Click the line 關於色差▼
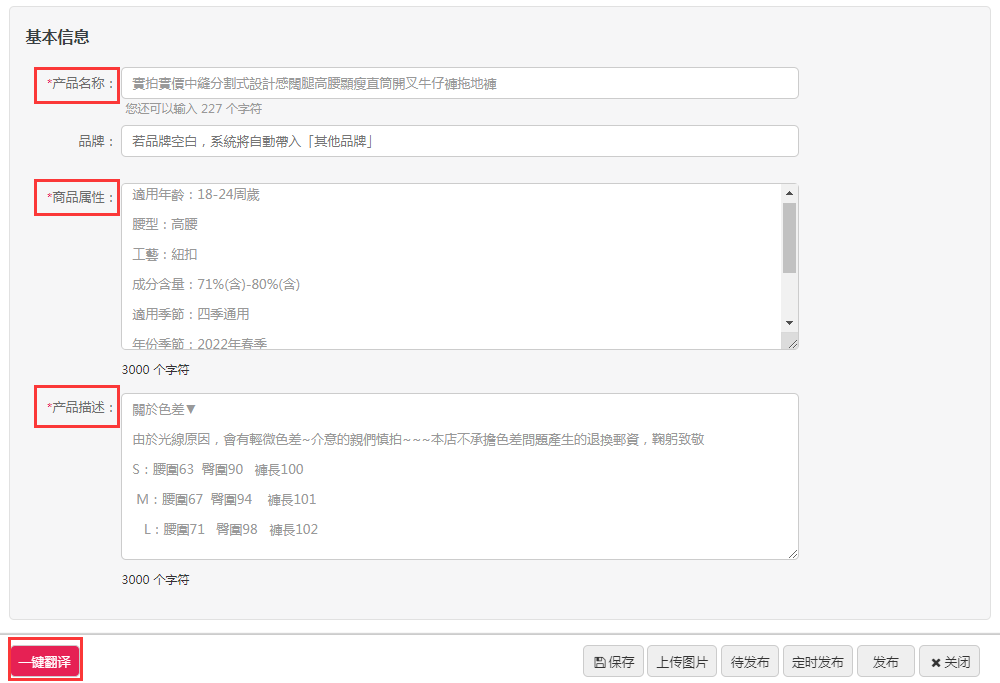Viewport: 1000px width, 683px height. point(164,409)
